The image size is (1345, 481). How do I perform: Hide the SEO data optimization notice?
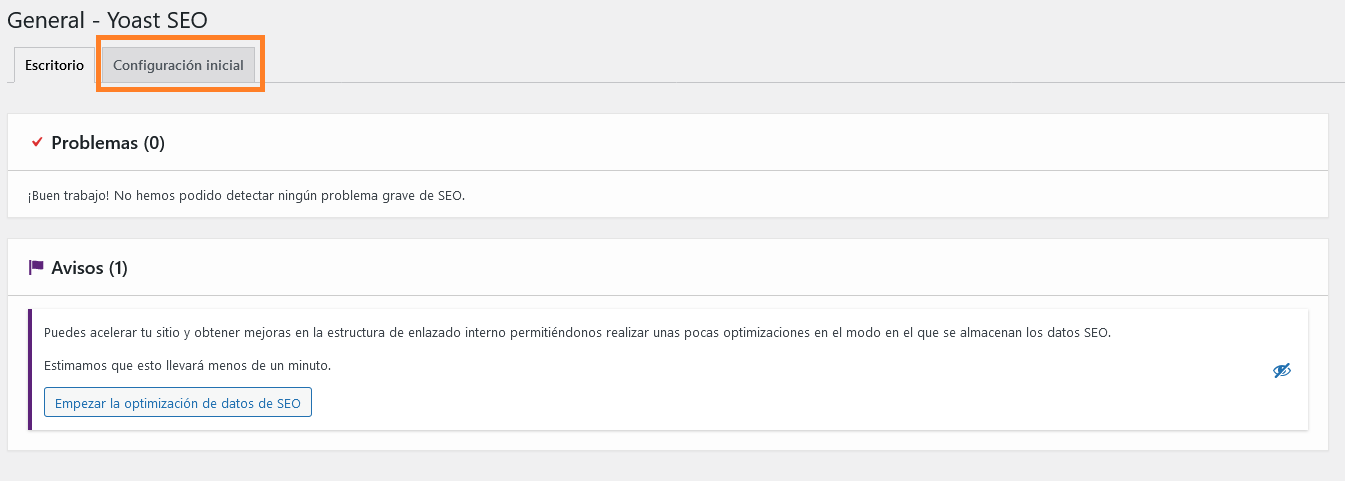point(1282,371)
